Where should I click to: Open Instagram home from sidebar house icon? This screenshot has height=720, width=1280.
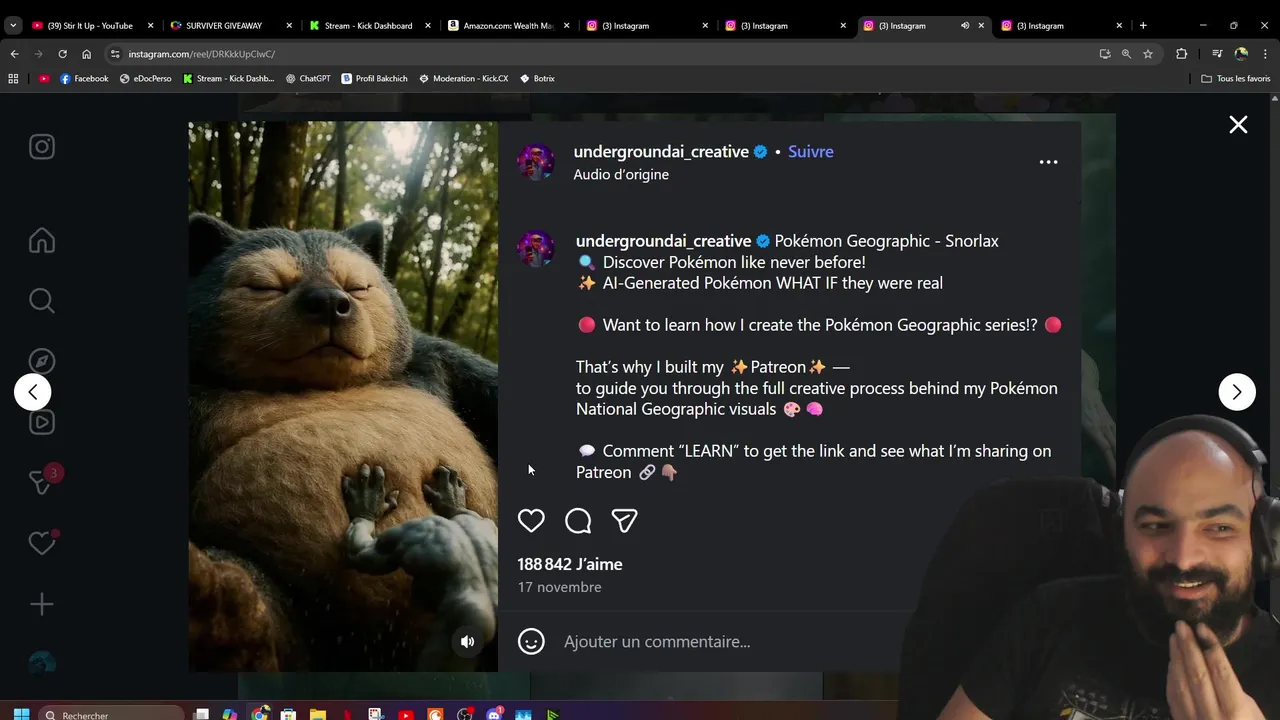coord(42,241)
